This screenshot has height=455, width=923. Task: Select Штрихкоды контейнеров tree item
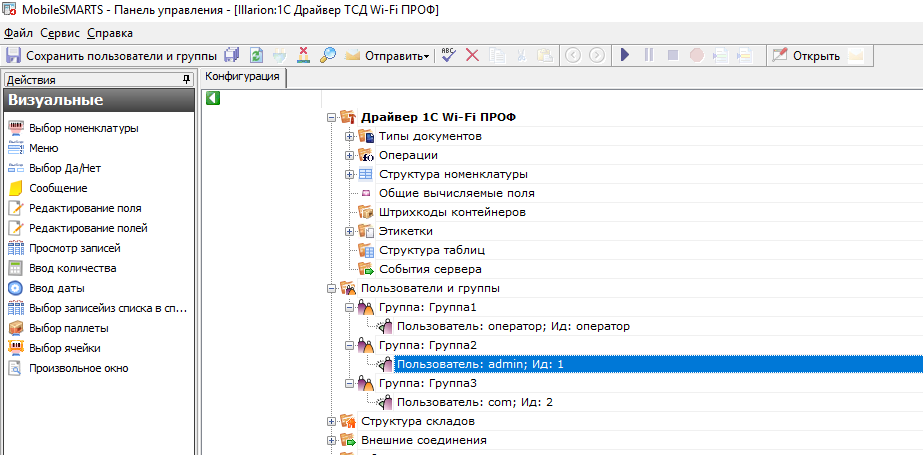pos(452,212)
